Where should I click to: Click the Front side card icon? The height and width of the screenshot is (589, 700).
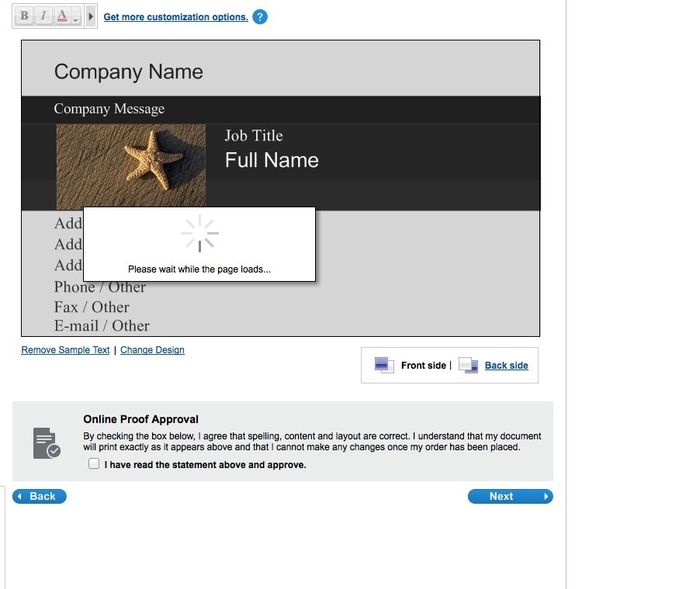tap(384, 366)
